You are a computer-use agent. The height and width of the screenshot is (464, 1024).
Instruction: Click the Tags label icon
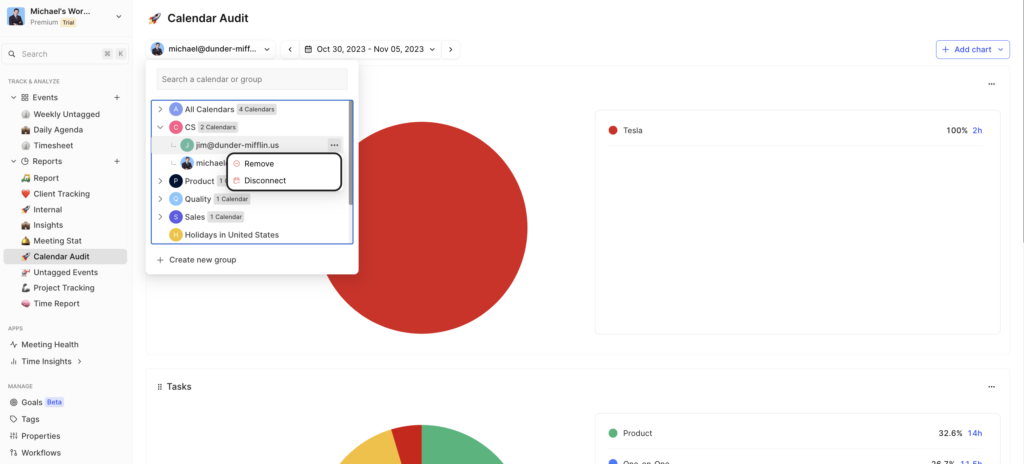[14, 419]
